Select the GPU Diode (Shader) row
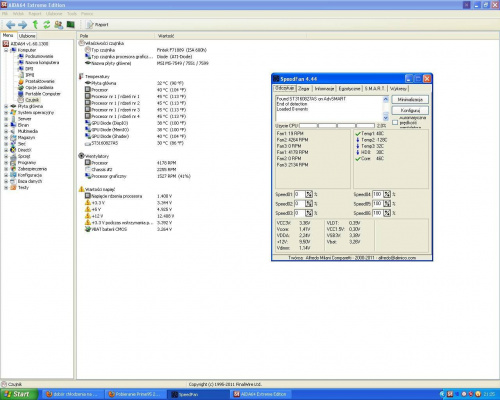Screen dimensions: 500x400 (x=135, y=136)
